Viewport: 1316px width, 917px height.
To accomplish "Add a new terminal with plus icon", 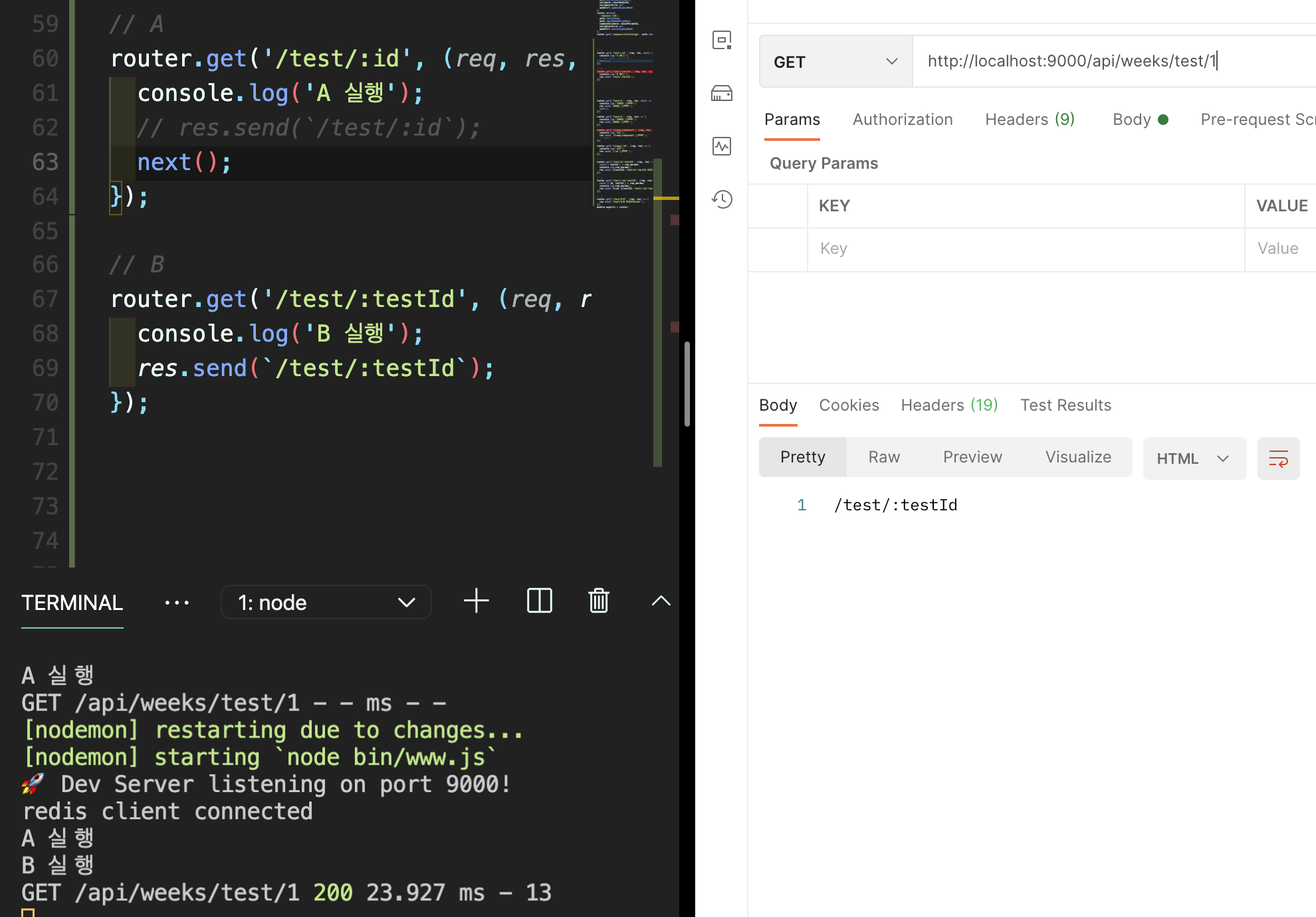I will (x=476, y=601).
